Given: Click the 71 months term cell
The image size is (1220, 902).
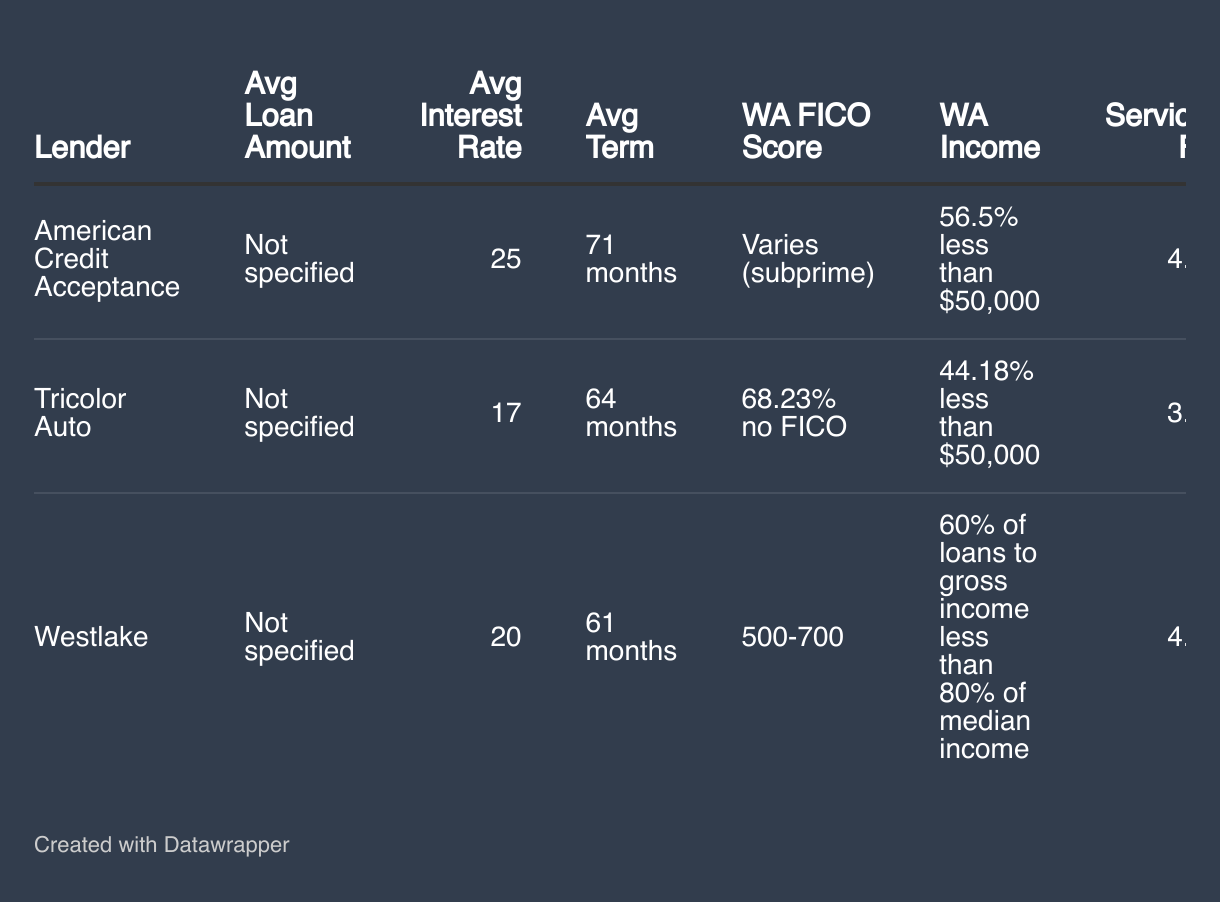Looking at the screenshot, I should (x=631, y=259).
